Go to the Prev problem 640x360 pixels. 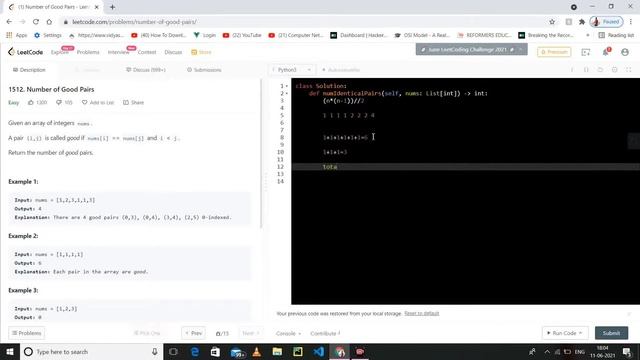pos(193,333)
